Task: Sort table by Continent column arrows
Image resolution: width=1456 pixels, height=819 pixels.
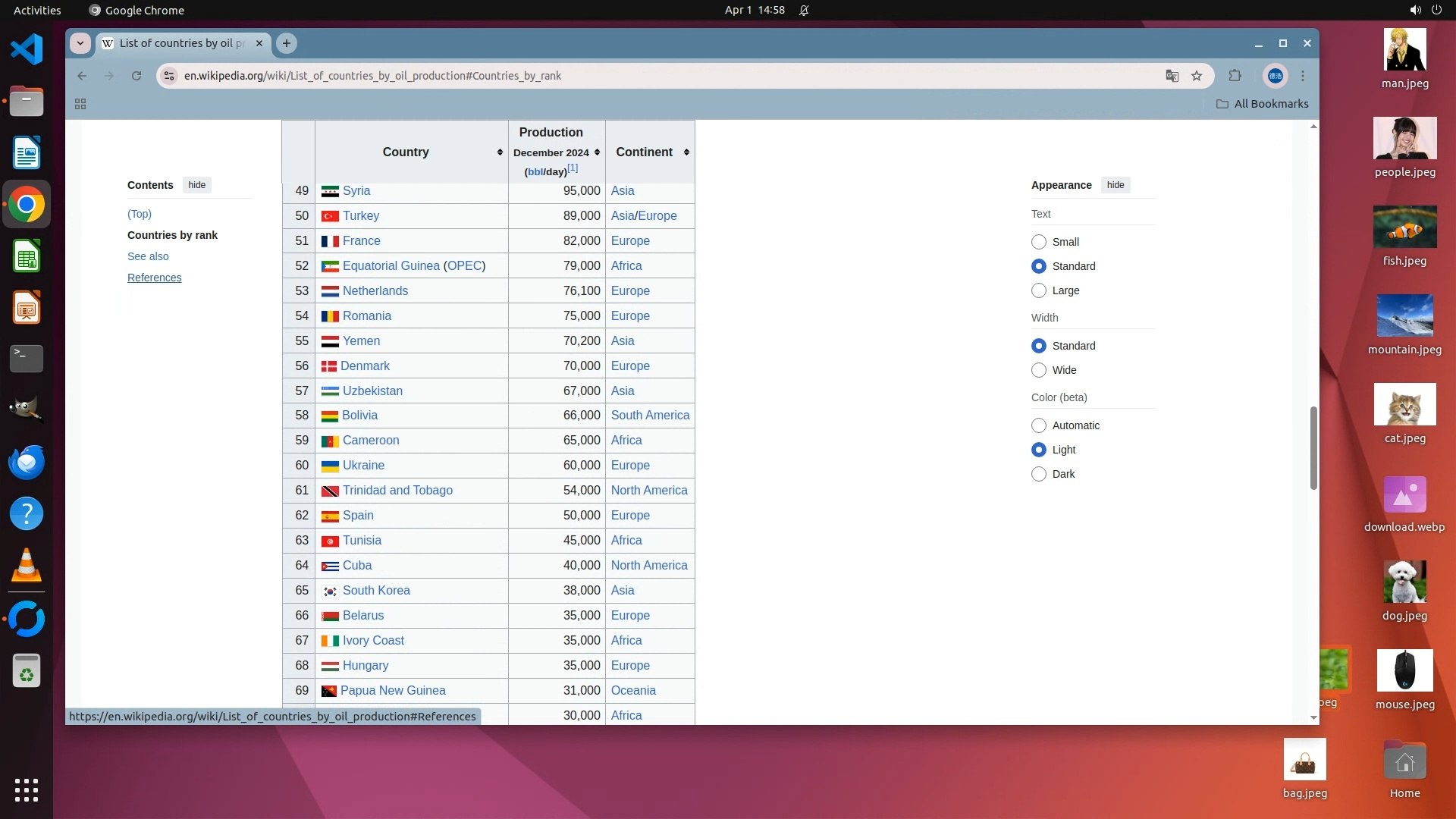Action: click(686, 152)
